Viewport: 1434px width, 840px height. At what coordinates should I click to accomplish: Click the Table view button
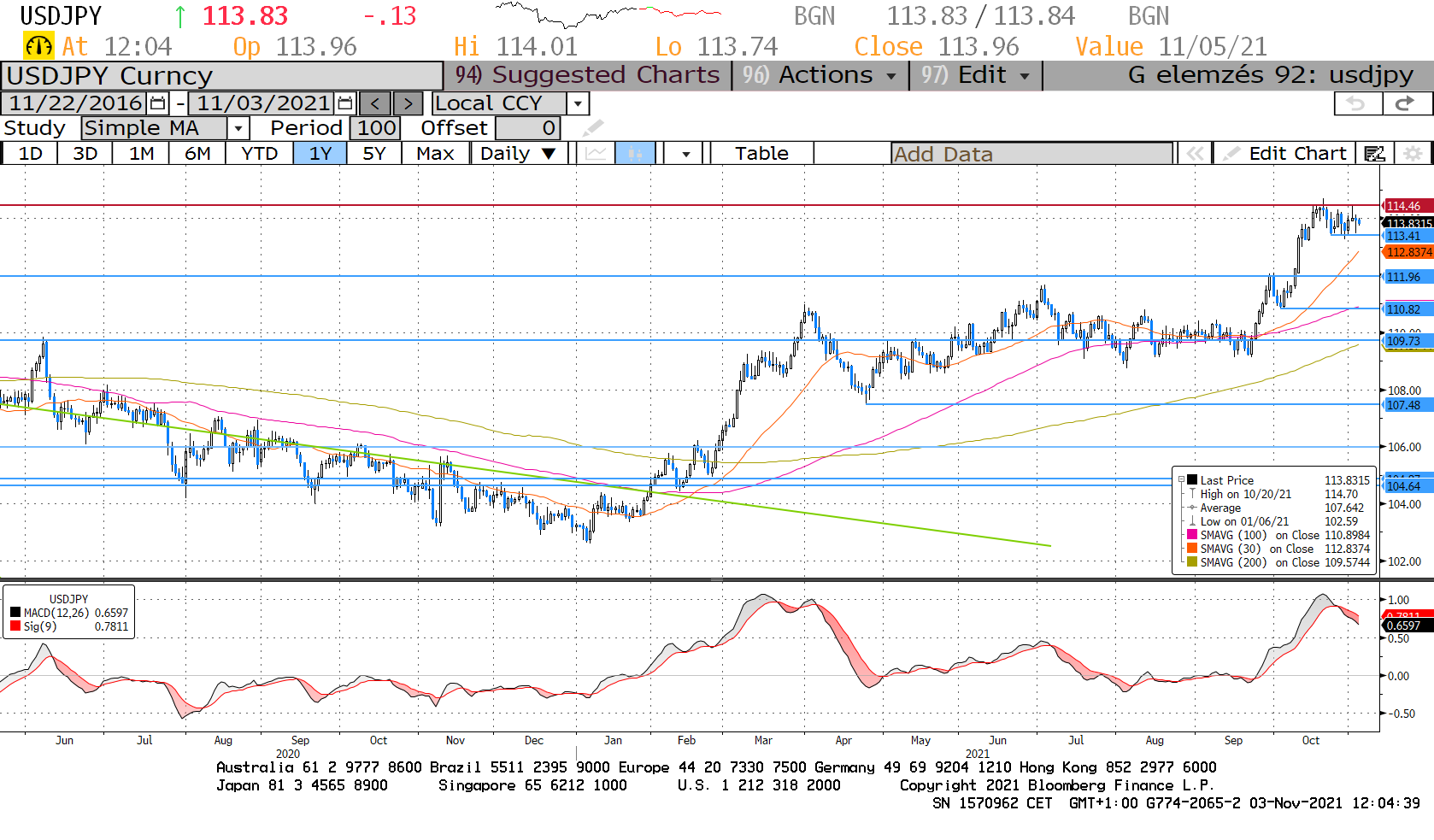(x=761, y=154)
